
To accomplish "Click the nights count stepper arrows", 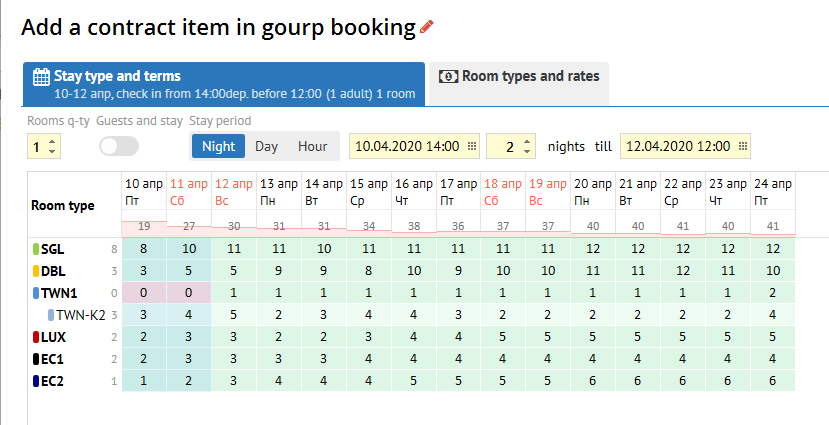I will (528, 146).
